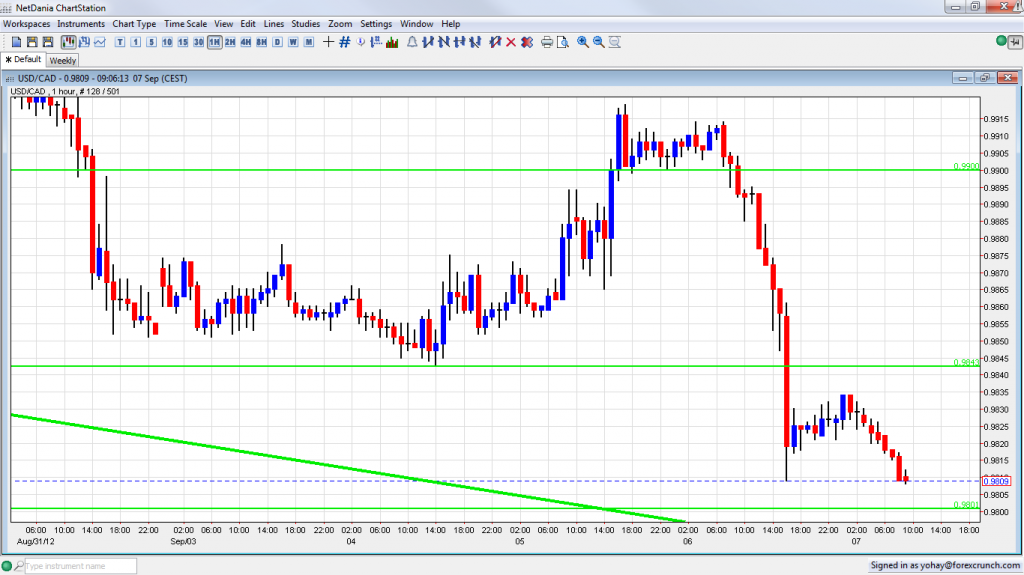Click the Signed in as yohay@forexcrunch.com text
Viewport: 1024px width, 575px height.
click(945, 565)
